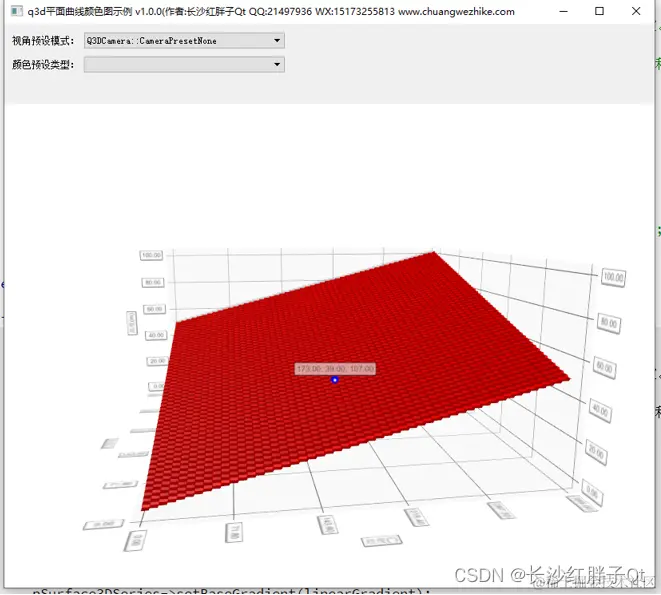
Task: Click the 40.00 label on the left vertical axis
Action: click(156, 335)
